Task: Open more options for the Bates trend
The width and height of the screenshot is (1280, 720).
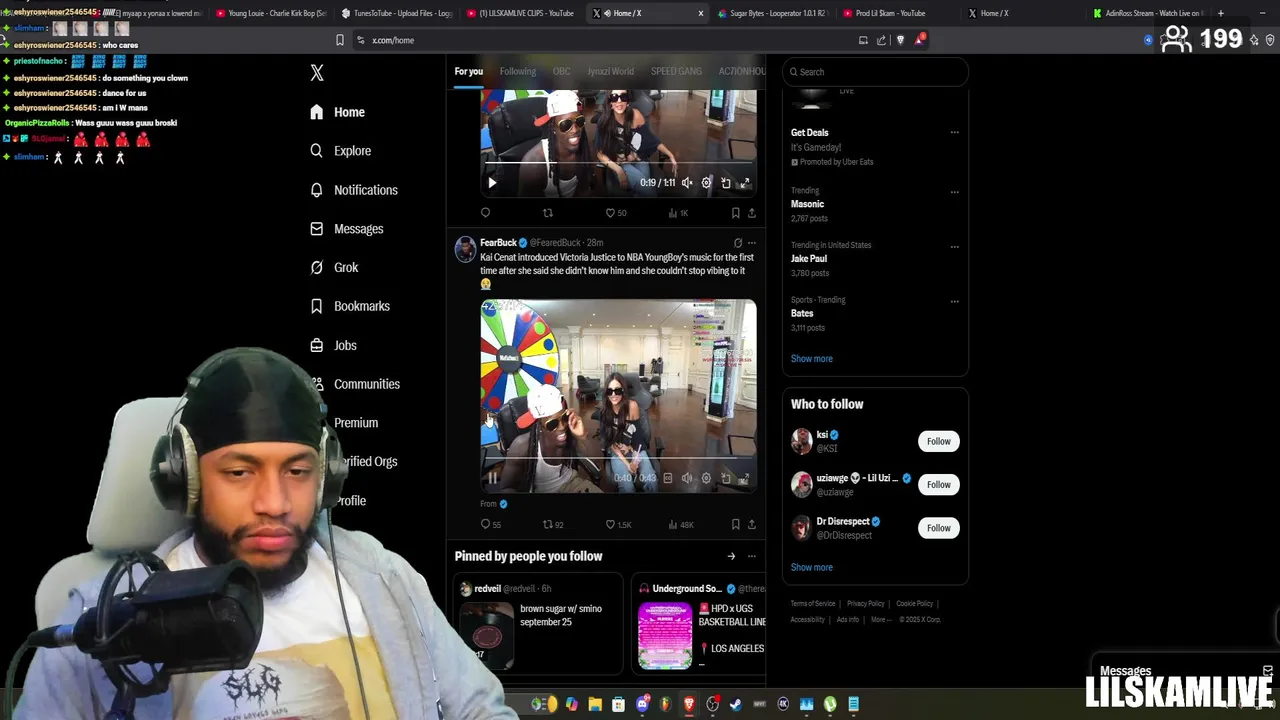Action: click(954, 300)
